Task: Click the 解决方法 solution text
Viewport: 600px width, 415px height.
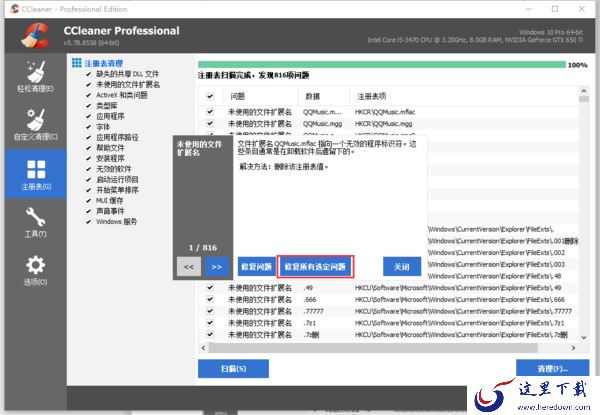Action: pyautogui.click(x=284, y=167)
